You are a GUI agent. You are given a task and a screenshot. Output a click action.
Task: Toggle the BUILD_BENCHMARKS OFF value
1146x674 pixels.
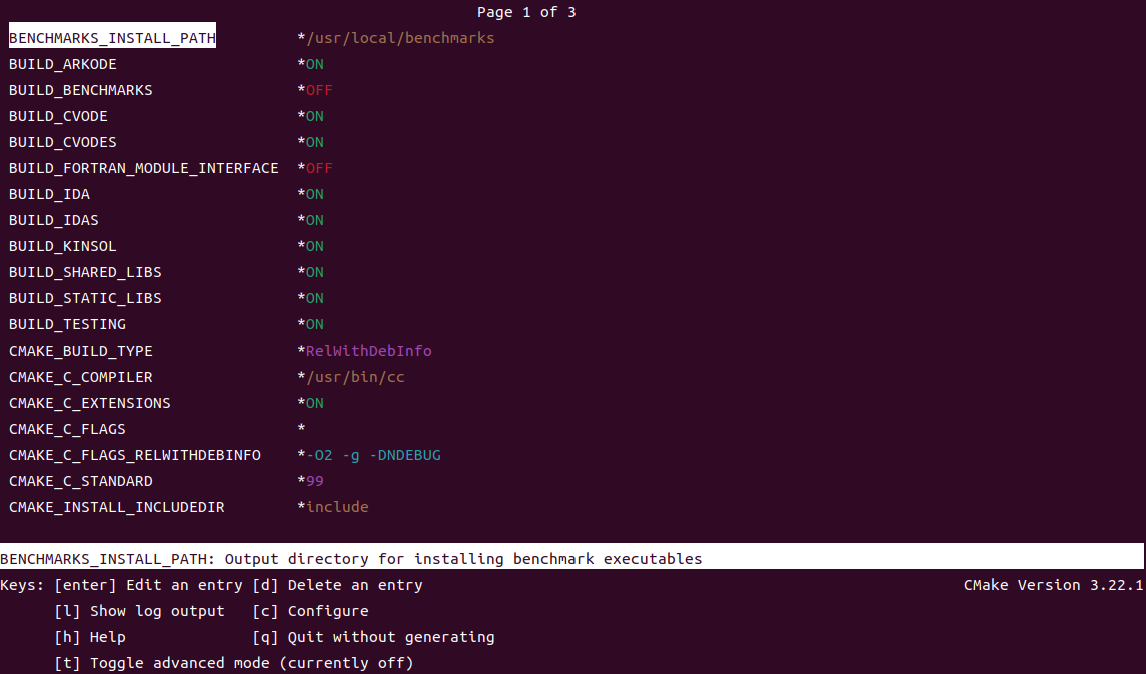pyautogui.click(x=319, y=90)
